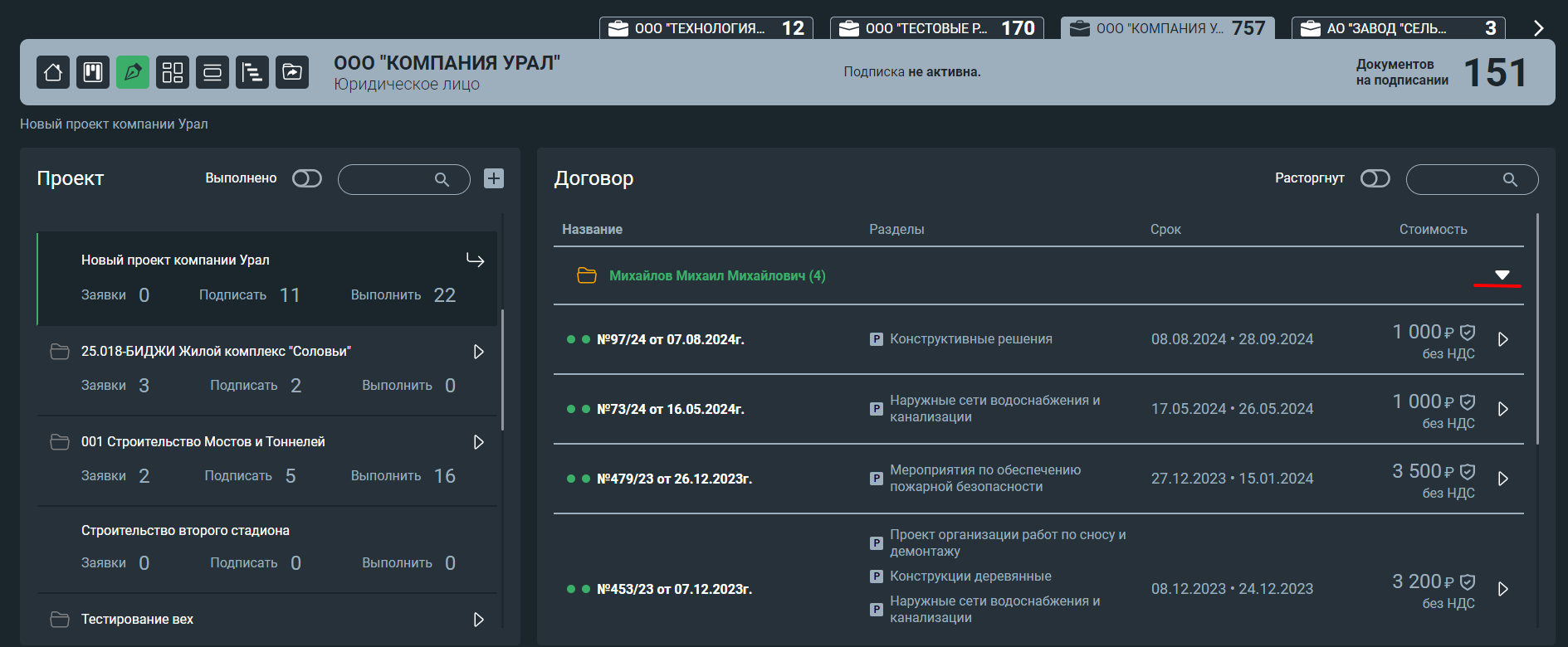Focus the Договор search field
Image resolution: width=1568 pixels, height=647 pixels.
point(1472,179)
